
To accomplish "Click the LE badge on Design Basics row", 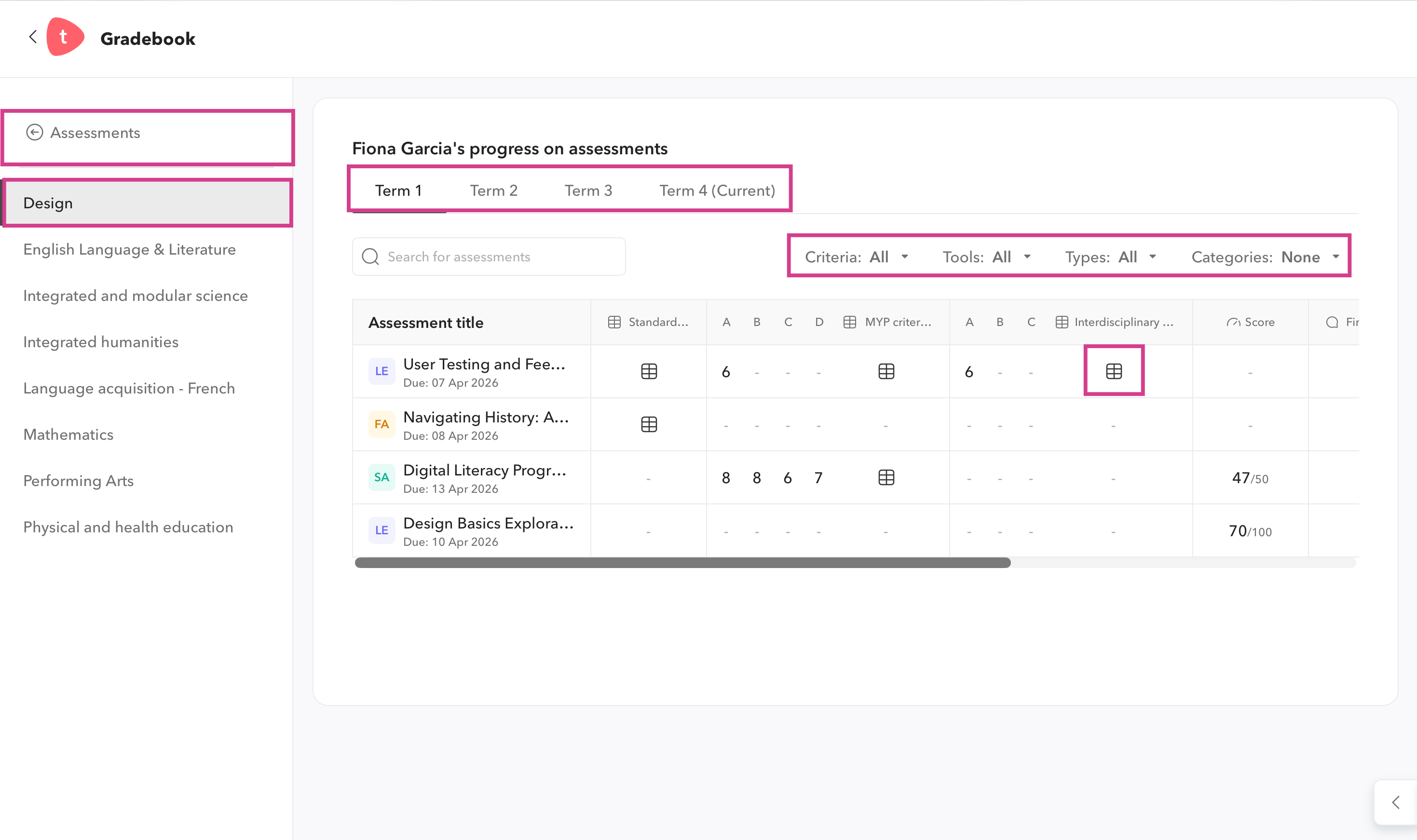I will 381,530.
